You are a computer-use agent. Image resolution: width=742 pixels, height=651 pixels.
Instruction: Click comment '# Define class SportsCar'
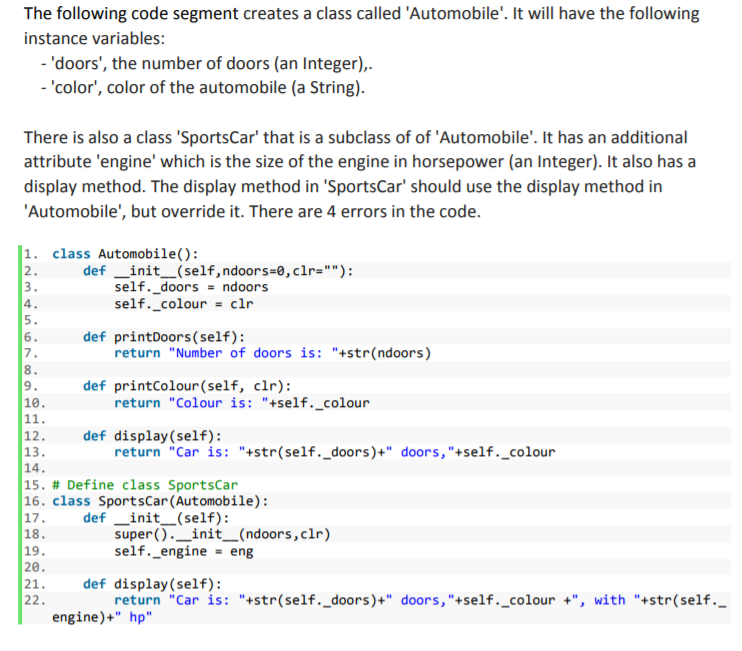point(145,485)
